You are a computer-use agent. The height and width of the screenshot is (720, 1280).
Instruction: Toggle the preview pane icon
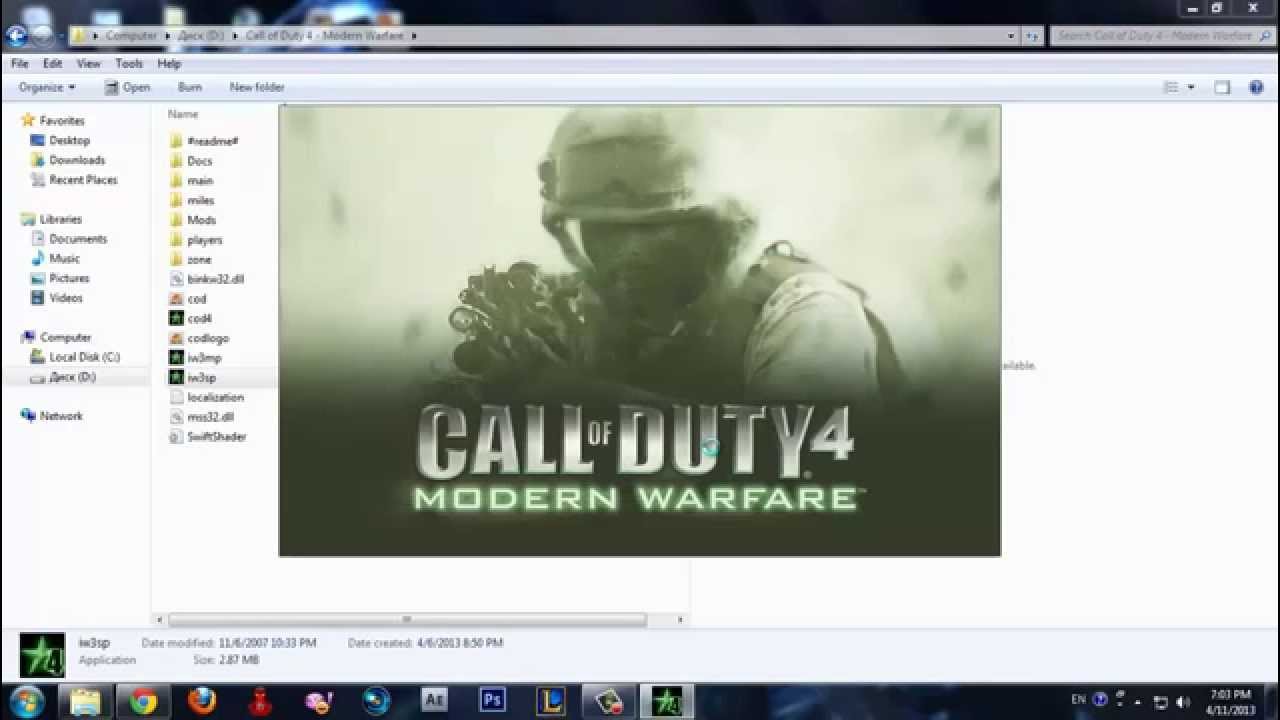1222,87
